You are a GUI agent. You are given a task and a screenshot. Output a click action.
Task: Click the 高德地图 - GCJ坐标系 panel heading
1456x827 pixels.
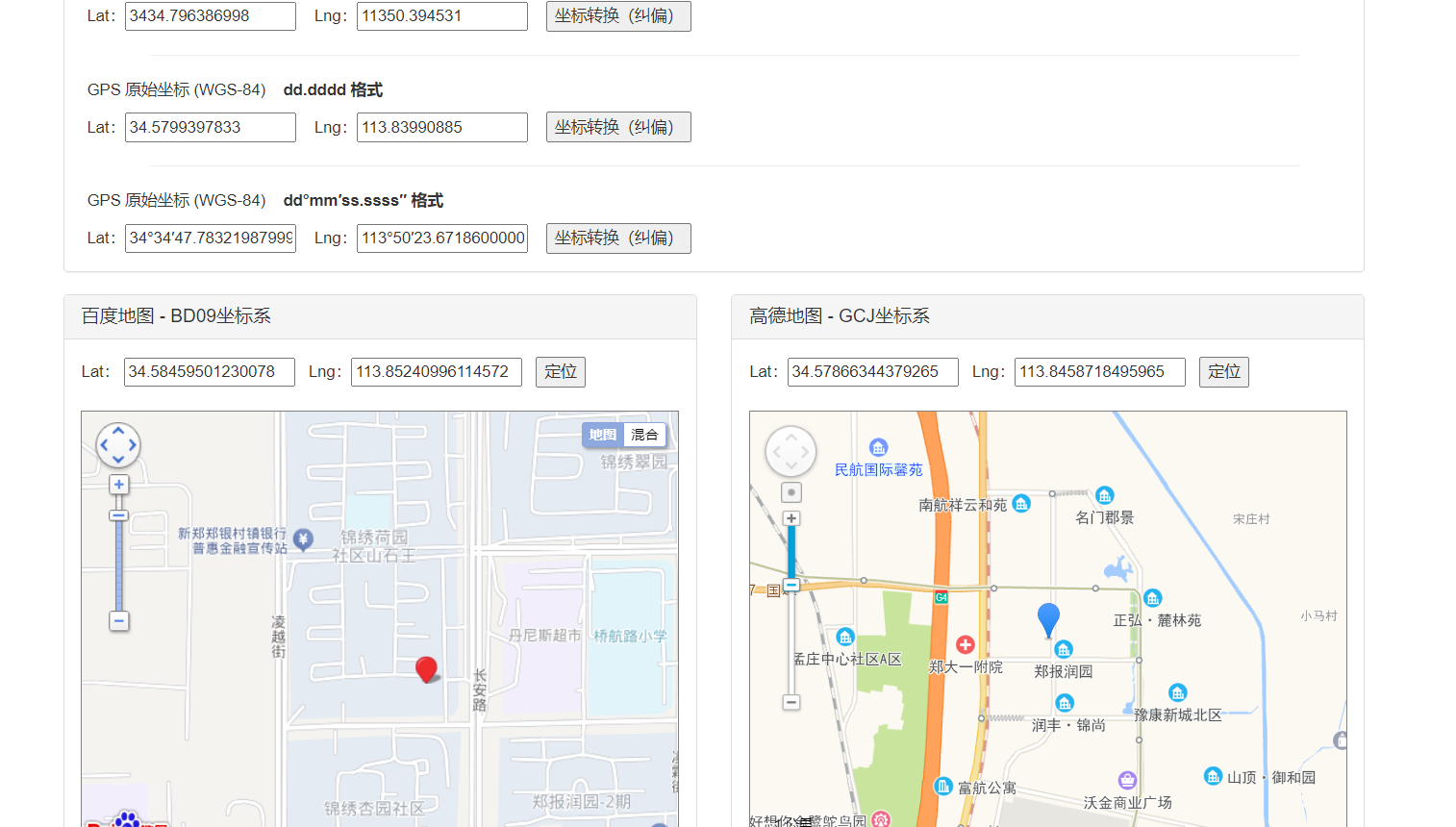840,316
